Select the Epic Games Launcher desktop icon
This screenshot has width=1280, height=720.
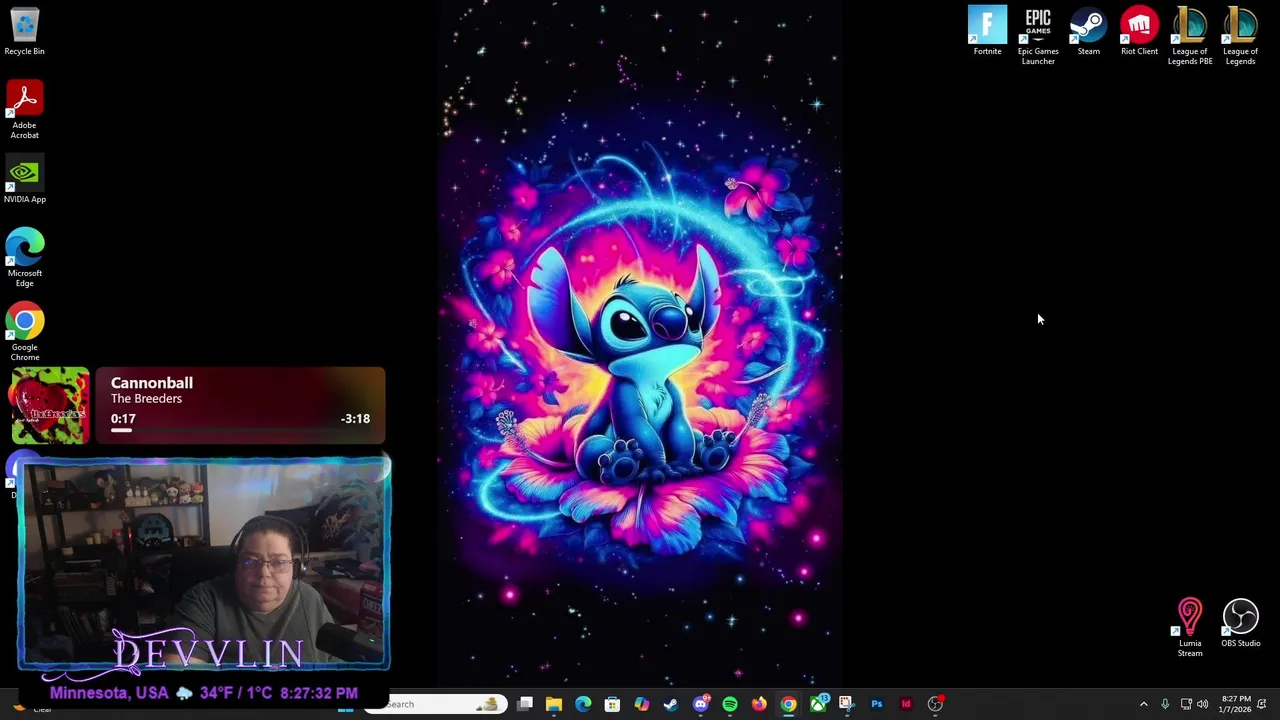click(x=1038, y=37)
